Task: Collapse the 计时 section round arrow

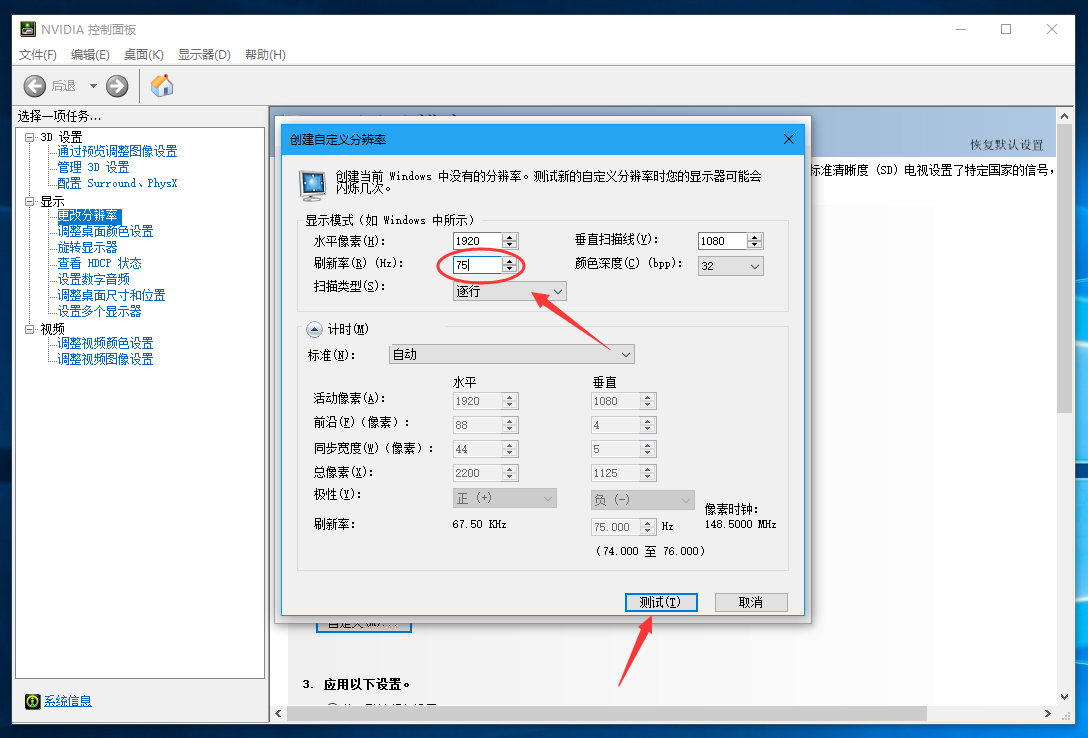Action: pos(314,329)
